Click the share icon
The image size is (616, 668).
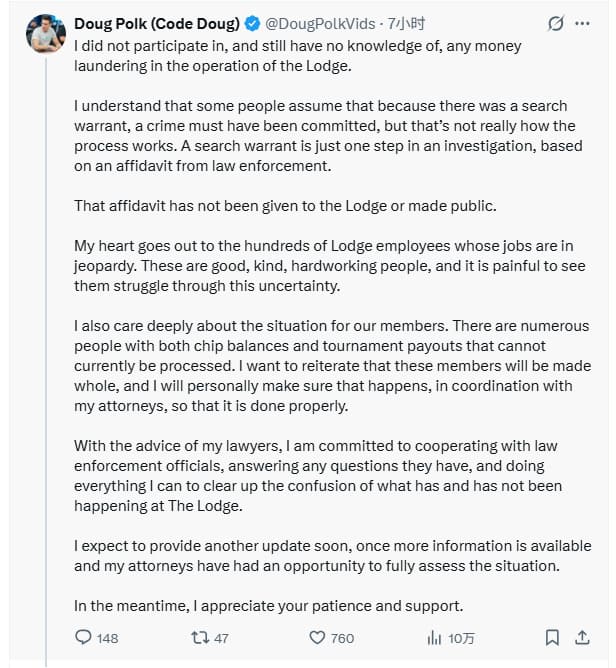pos(582,637)
